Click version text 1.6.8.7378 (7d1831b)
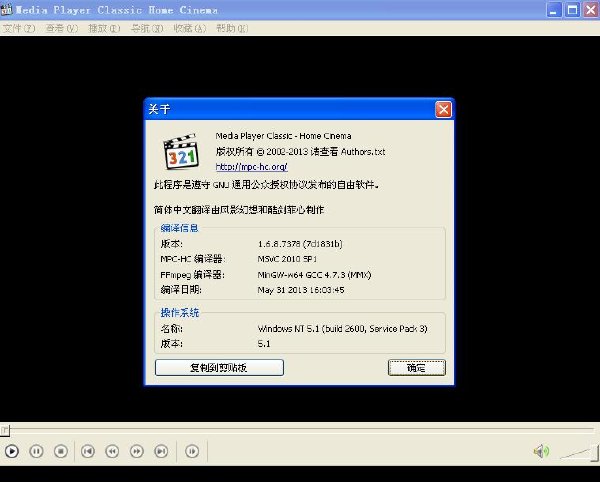The width and height of the screenshot is (600, 482). coord(300,244)
